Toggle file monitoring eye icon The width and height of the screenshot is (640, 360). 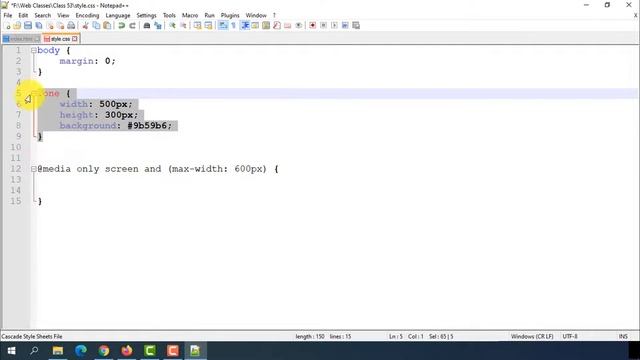[x=299, y=26]
